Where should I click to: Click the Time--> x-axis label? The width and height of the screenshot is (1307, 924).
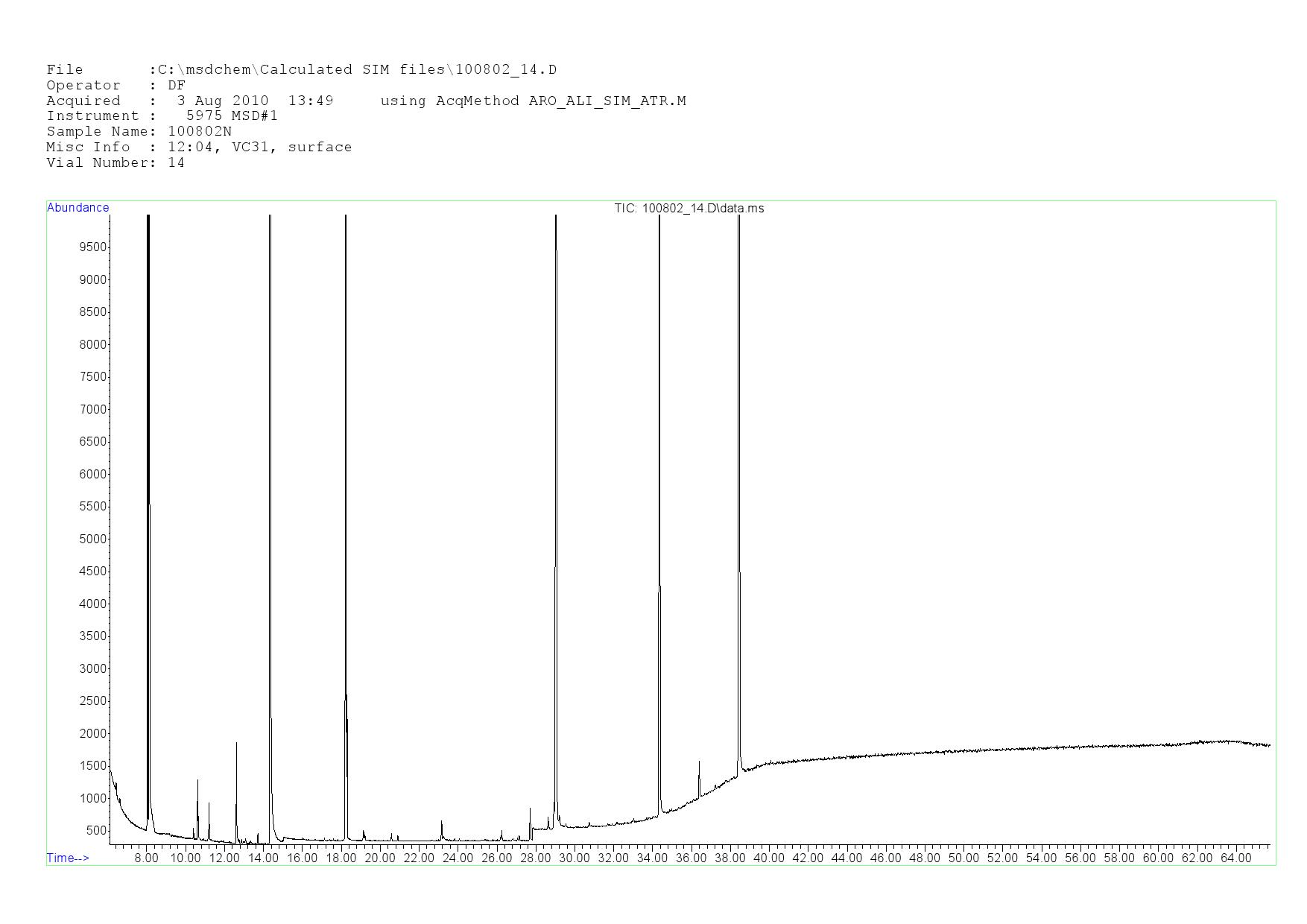[x=68, y=858]
